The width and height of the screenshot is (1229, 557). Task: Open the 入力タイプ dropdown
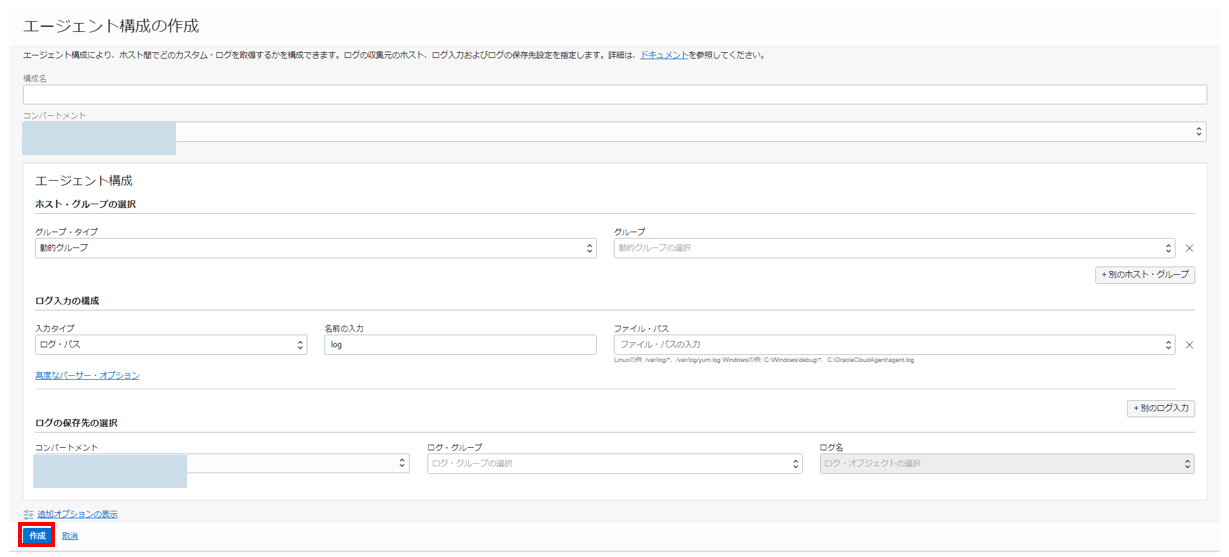(170, 345)
